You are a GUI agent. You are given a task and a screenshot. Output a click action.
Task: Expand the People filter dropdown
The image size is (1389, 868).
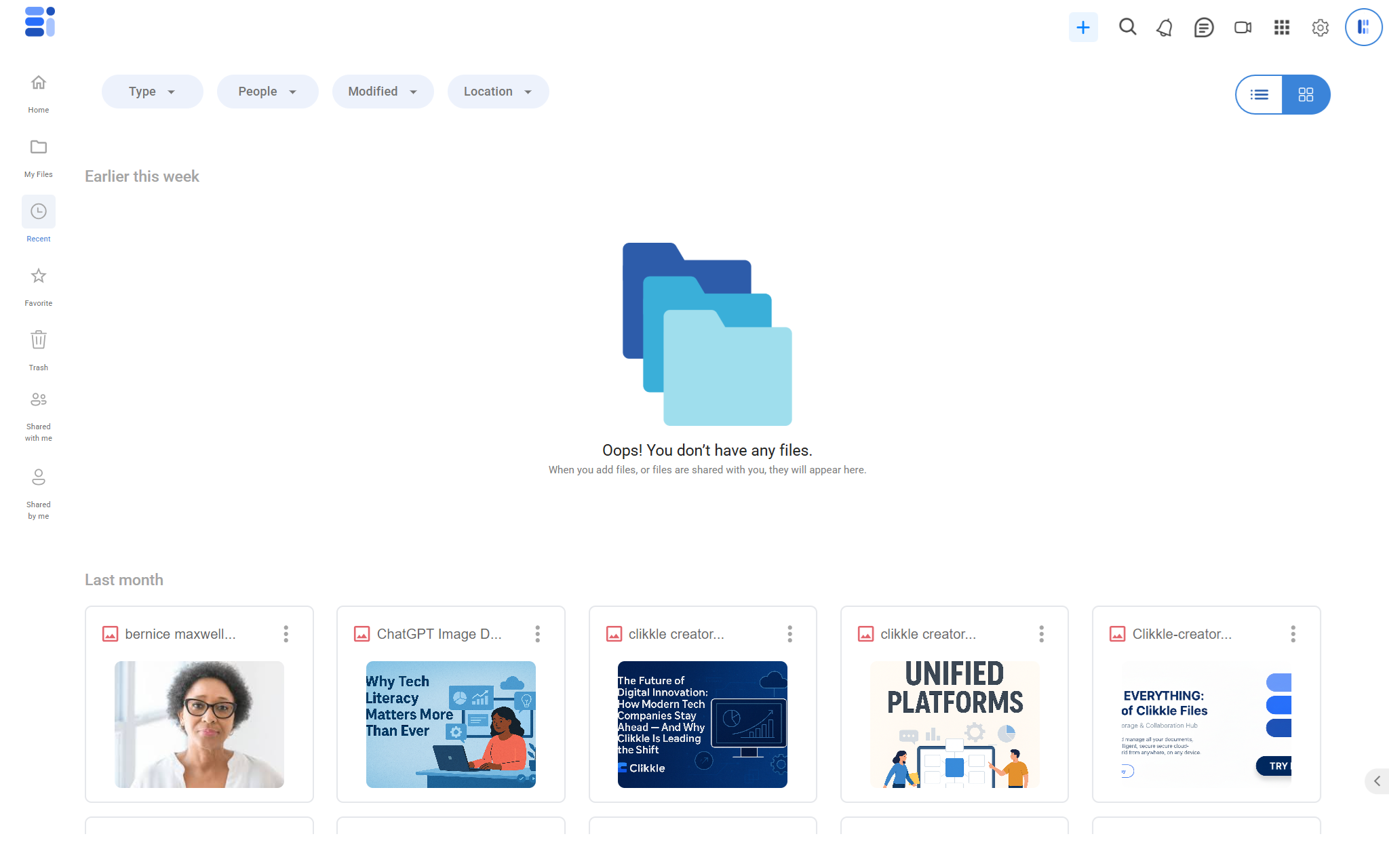click(267, 92)
